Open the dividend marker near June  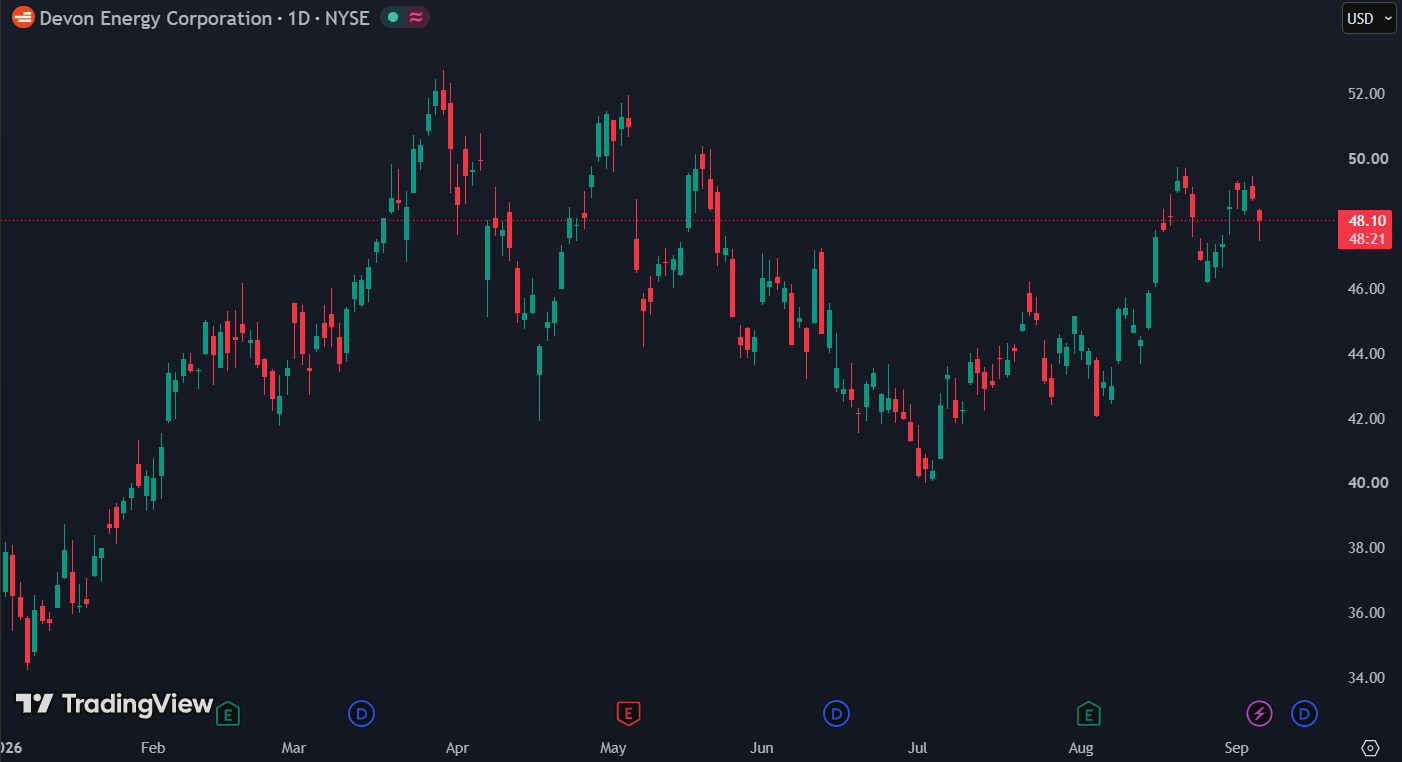click(x=836, y=714)
